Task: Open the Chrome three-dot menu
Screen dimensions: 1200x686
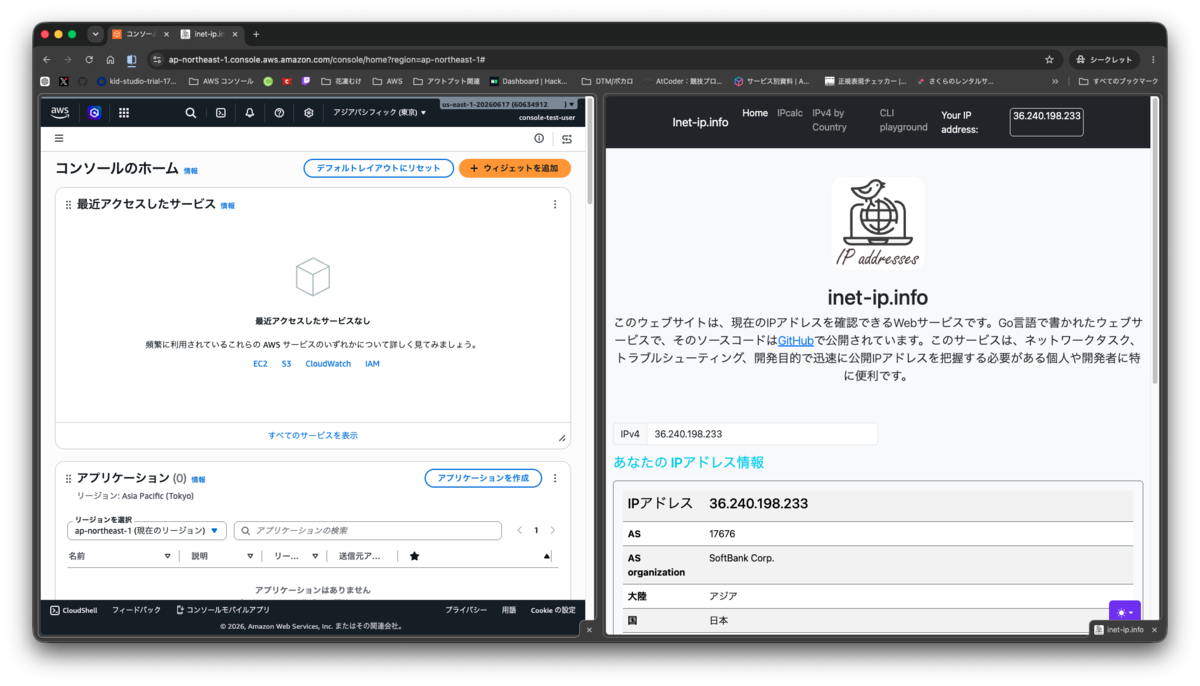Action: pos(1153,60)
